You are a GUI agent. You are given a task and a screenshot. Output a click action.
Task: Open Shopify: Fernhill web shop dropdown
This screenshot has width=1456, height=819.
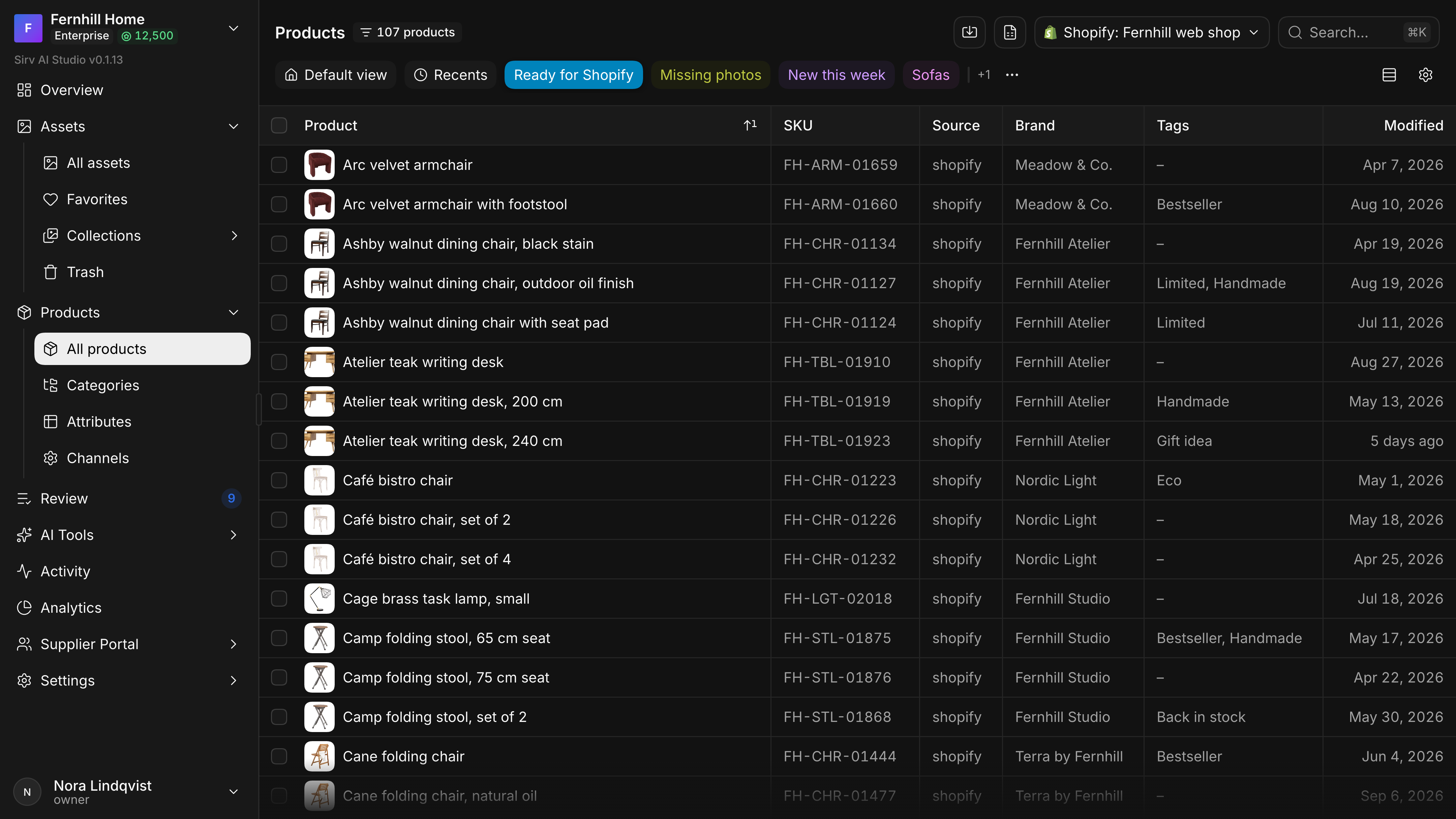tap(1152, 32)
